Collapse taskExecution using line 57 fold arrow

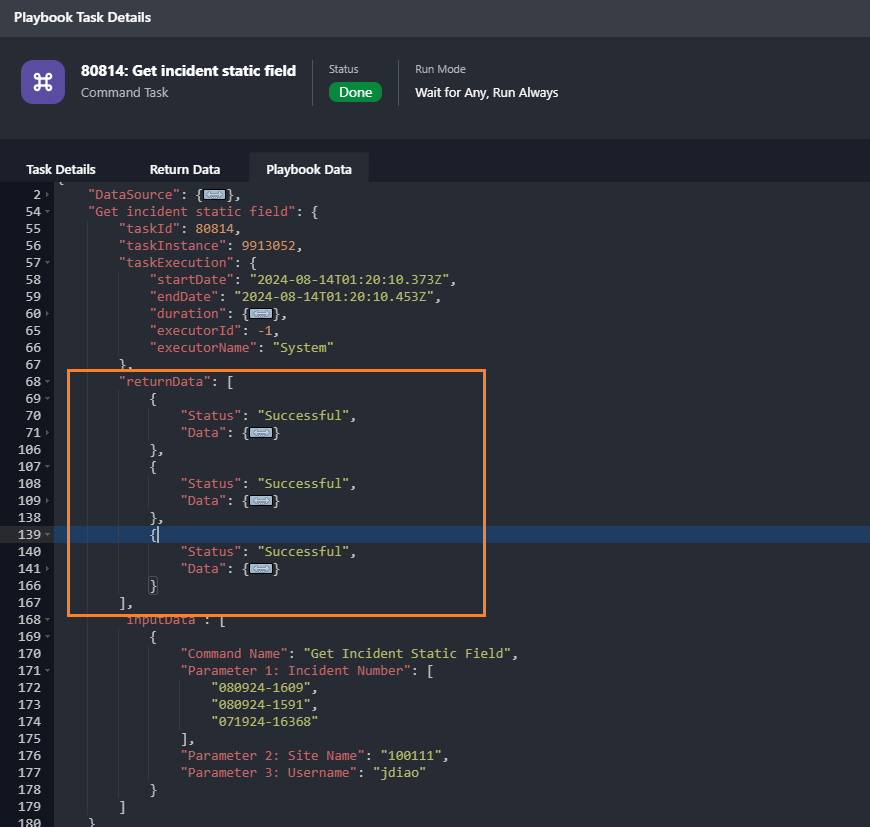point(47,263)
